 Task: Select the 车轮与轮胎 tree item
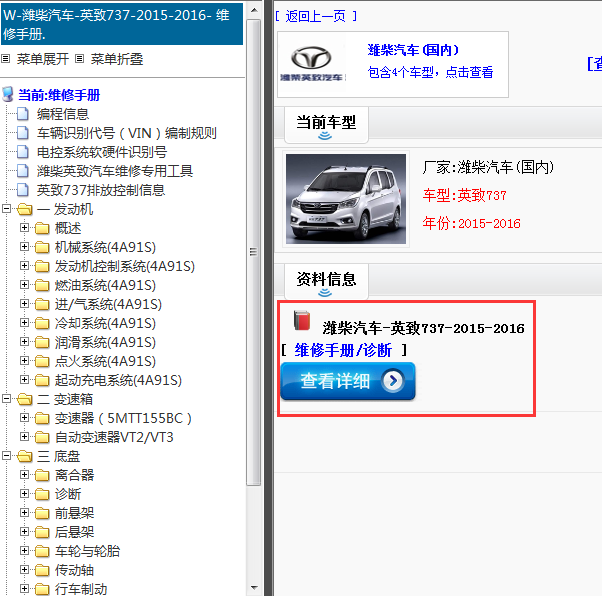pyautogui.click(x=87, y=551)
